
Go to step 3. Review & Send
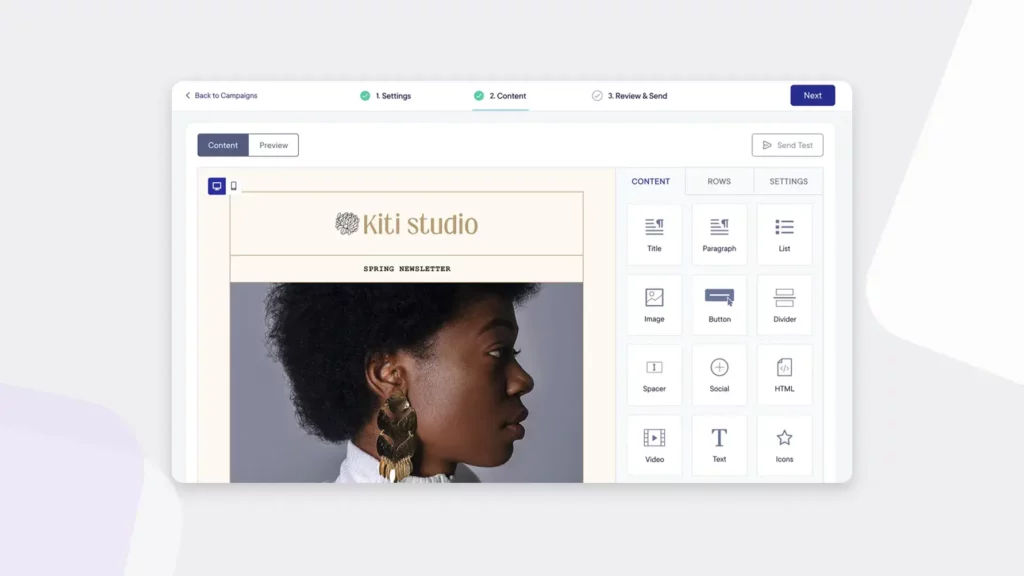630,96
